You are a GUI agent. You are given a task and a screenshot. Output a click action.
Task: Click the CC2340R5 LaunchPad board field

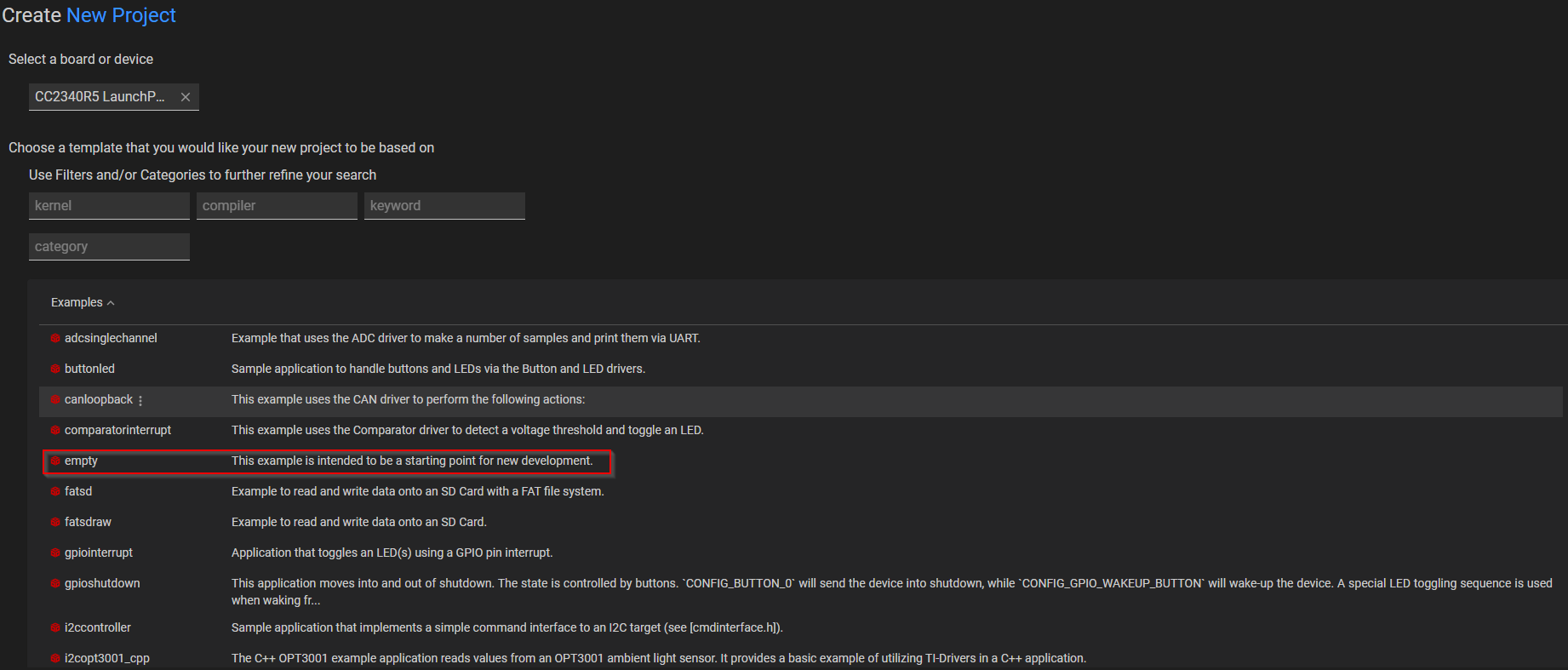pyautogui.click(x=100, y=97)
